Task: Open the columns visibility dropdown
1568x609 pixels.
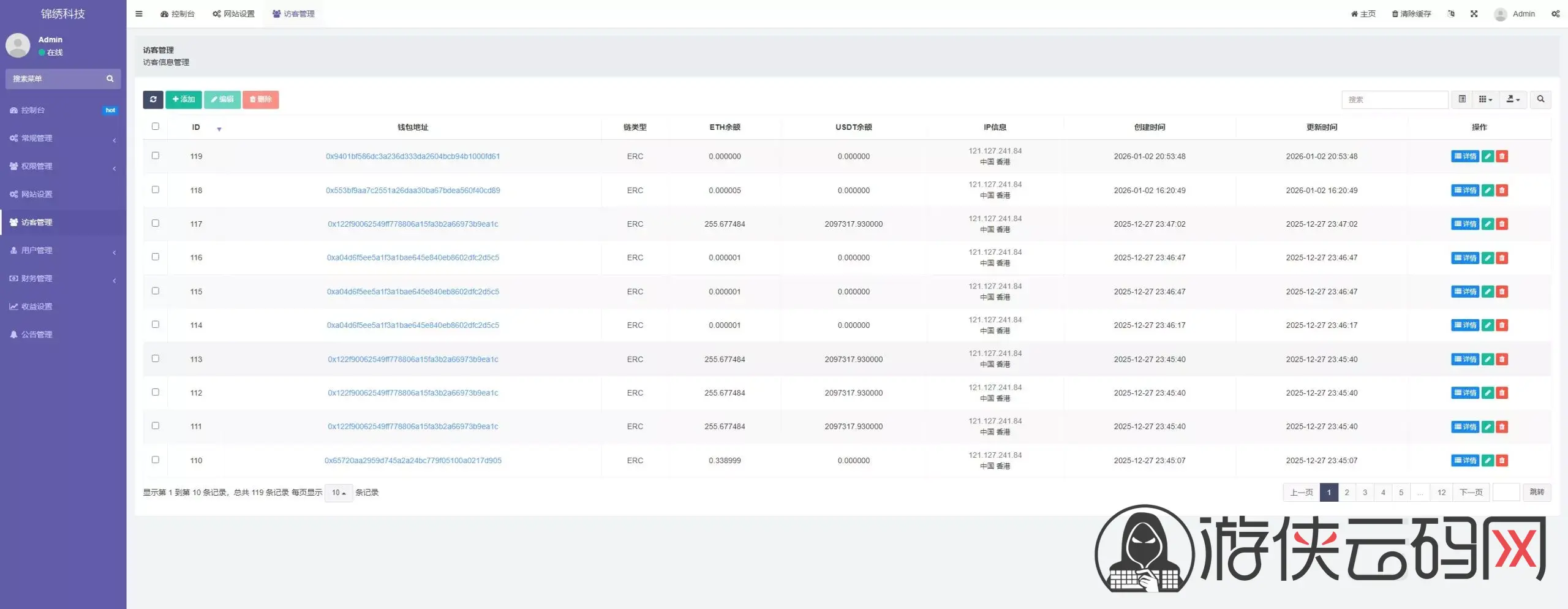Action: 1485,99
